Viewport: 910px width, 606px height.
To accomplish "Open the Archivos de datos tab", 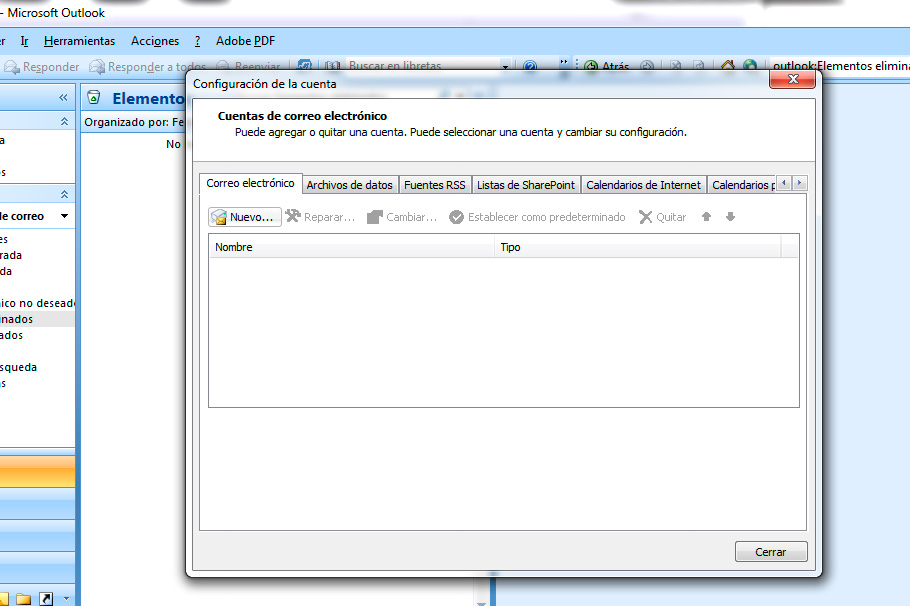I will click(349, 185).
